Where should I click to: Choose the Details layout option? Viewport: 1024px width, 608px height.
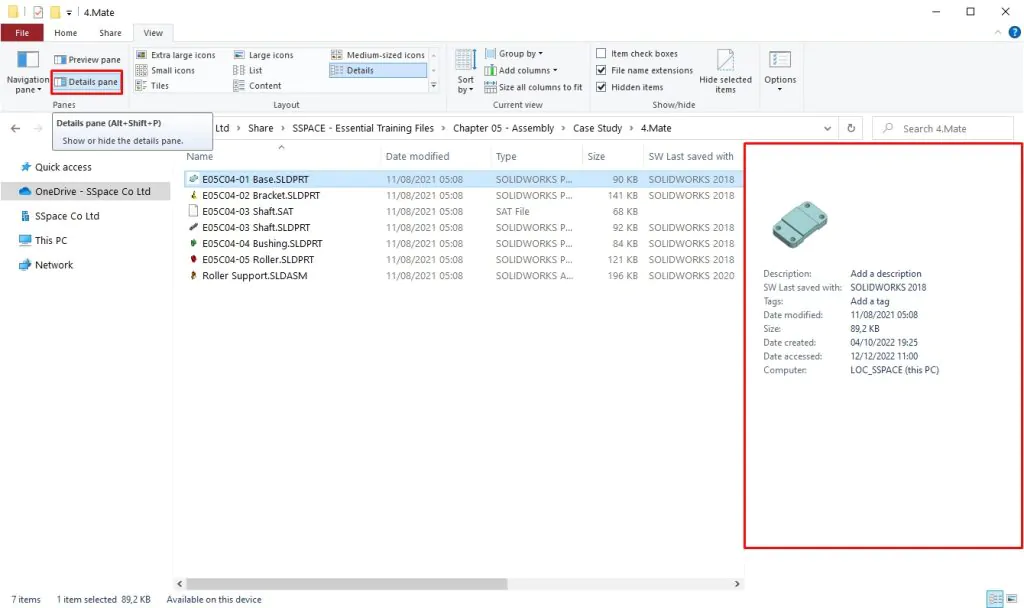(x=377, y=71)
